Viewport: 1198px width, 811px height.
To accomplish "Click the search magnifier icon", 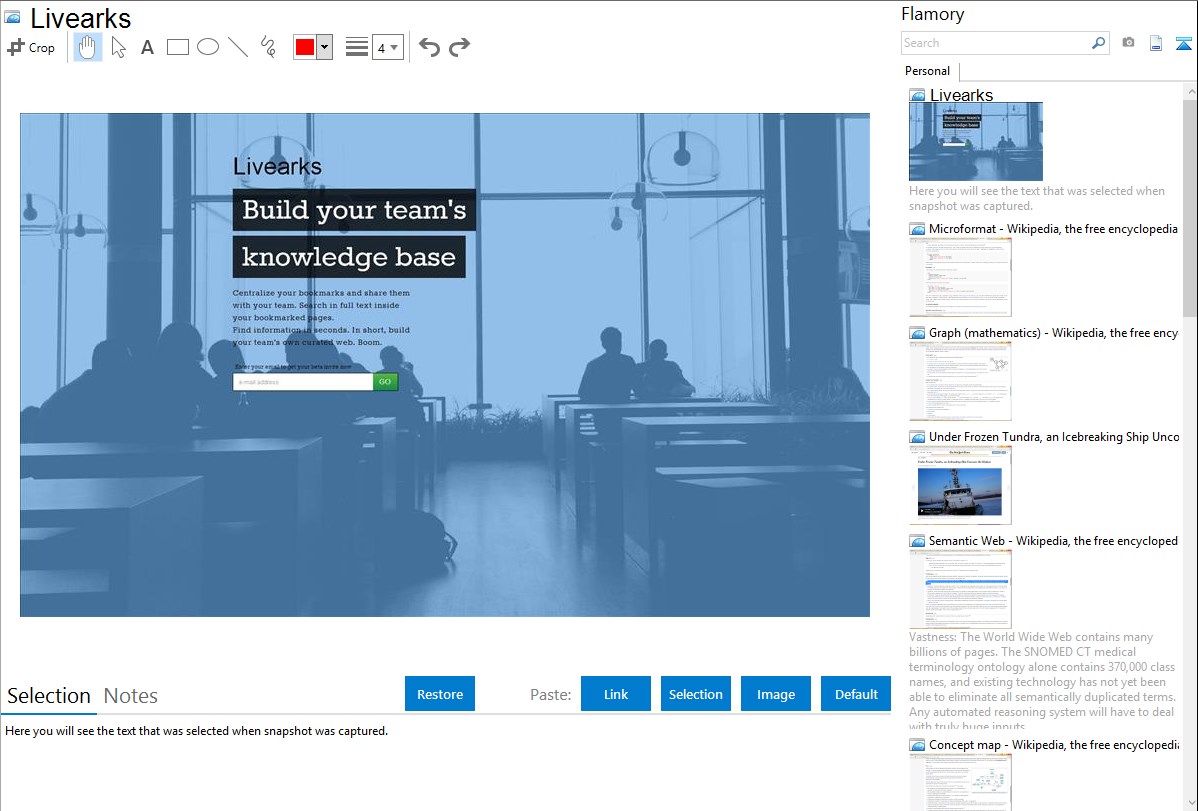I will tap(1099, 43).
